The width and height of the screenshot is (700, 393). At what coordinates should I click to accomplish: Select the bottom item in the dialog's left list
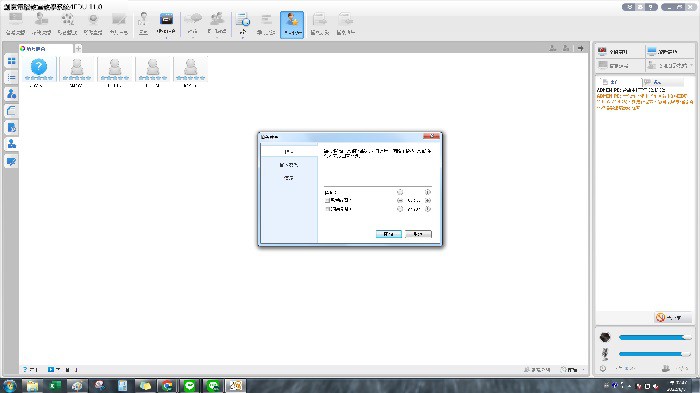click(289, 178)
